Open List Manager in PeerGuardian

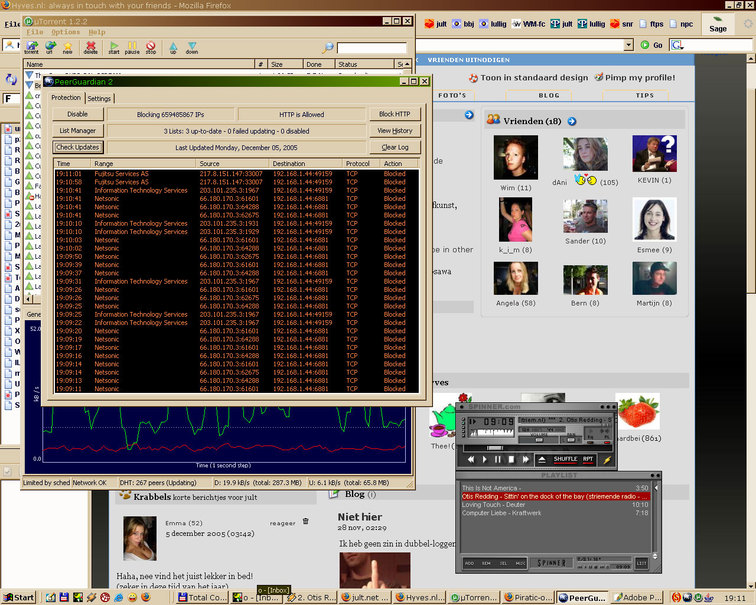point(78,131)
